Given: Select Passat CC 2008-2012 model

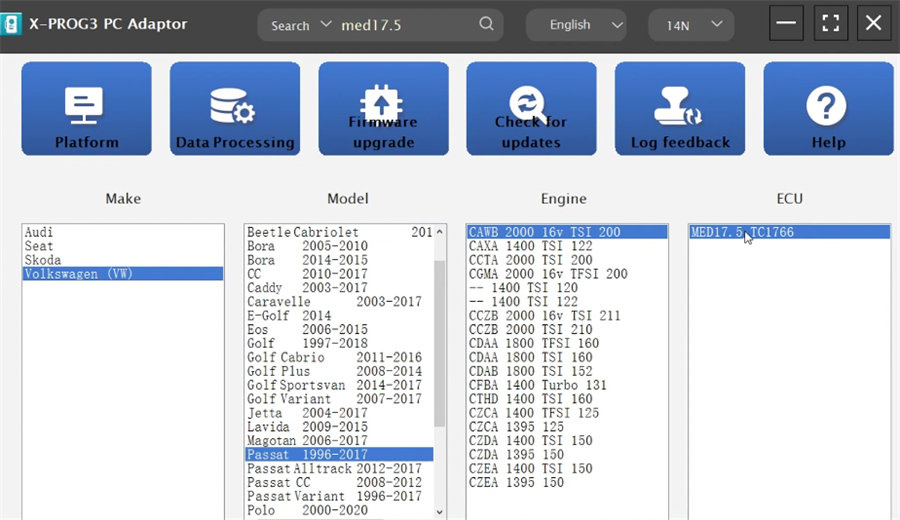Looking at the screenshot, I should coord(339,482).
